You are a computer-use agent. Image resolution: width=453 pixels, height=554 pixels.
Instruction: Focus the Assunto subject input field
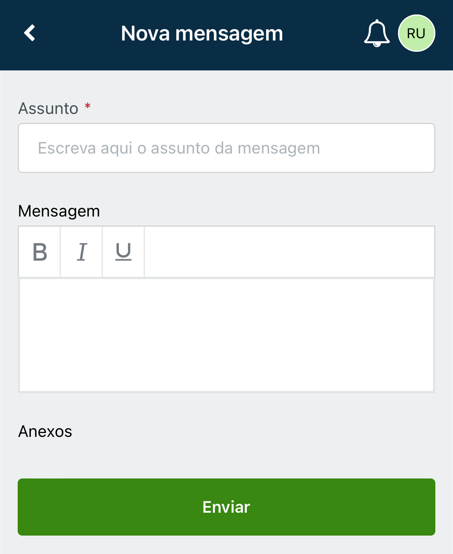226,148
